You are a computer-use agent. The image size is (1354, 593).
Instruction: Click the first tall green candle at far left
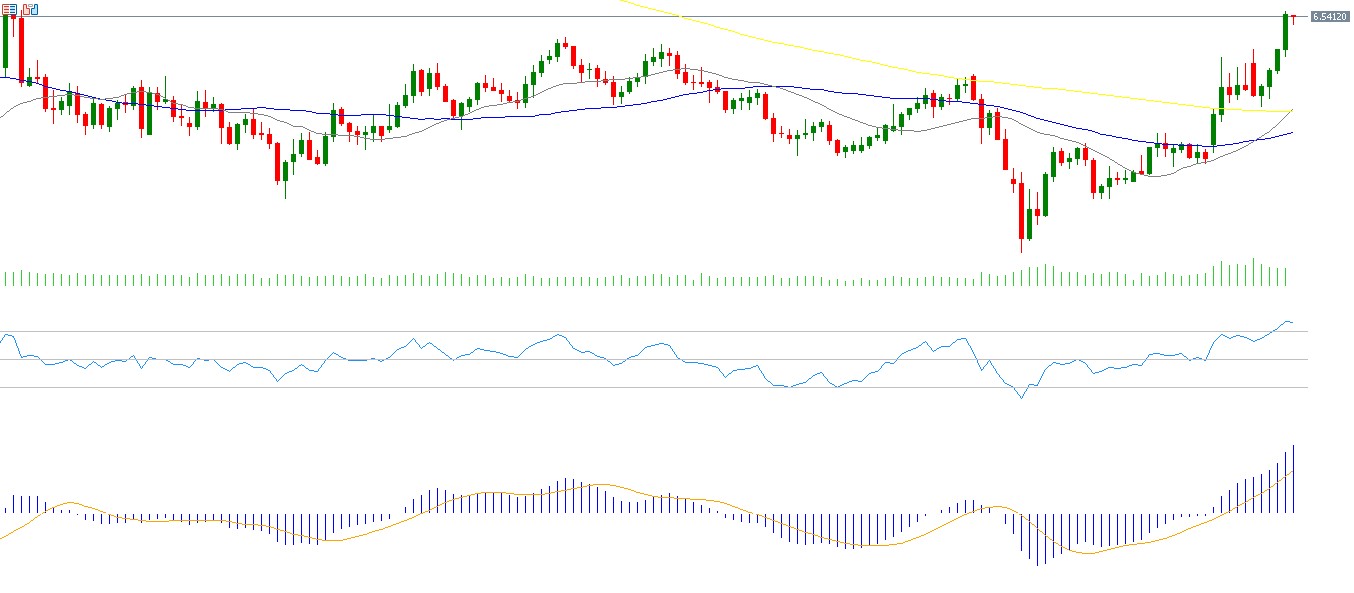pyautogui.click(x=5, y=40)
